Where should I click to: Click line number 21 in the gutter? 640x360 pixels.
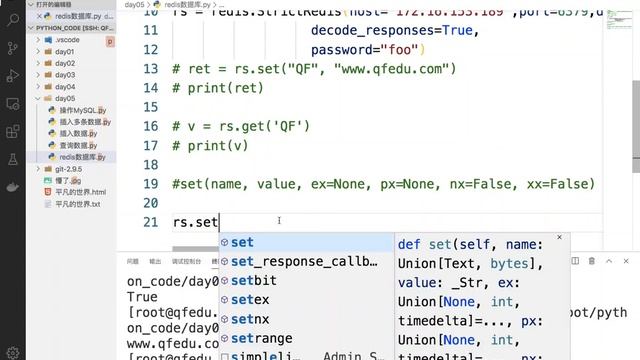151,222
